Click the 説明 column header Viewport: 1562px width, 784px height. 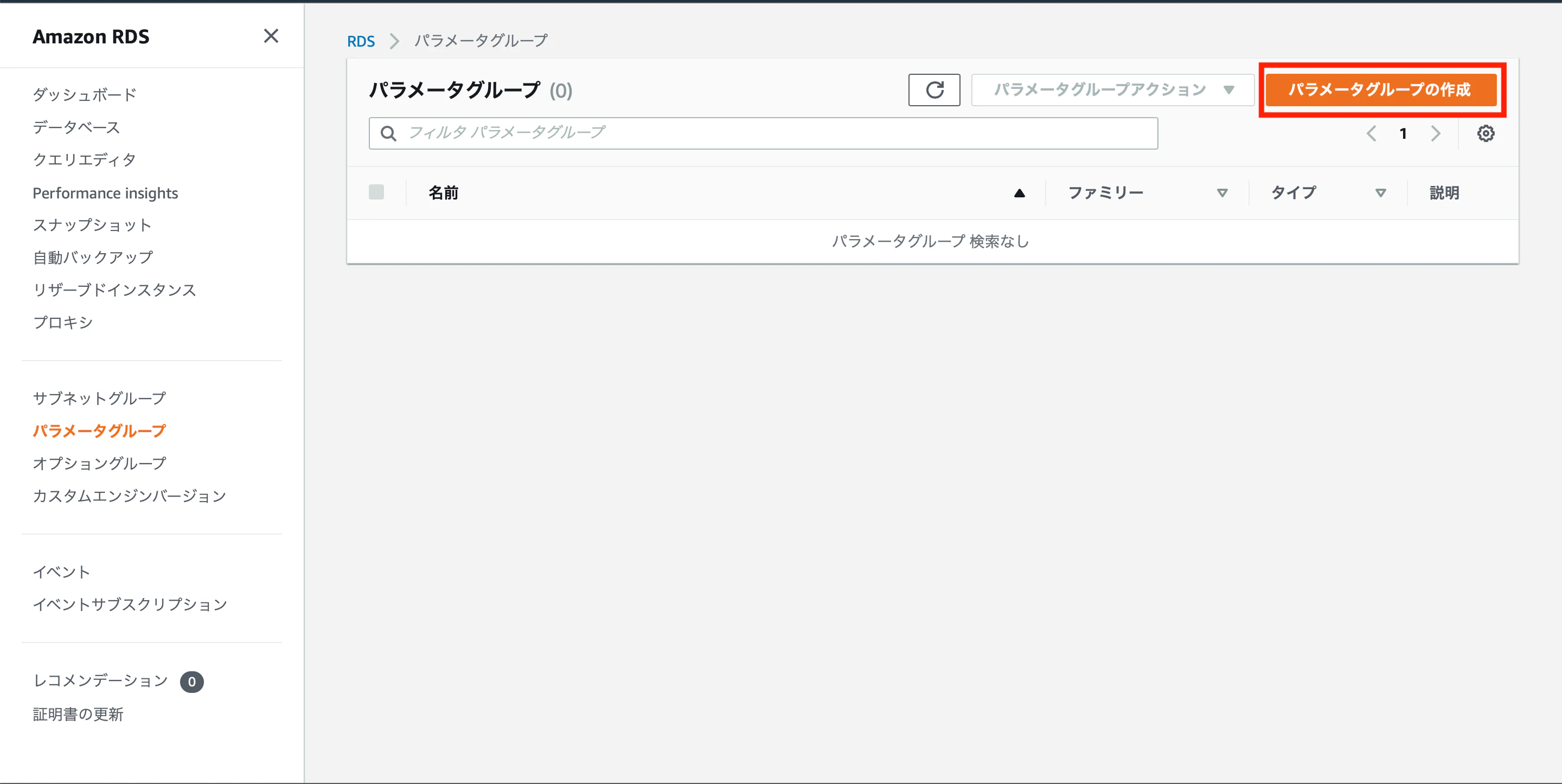[1444, 193]
